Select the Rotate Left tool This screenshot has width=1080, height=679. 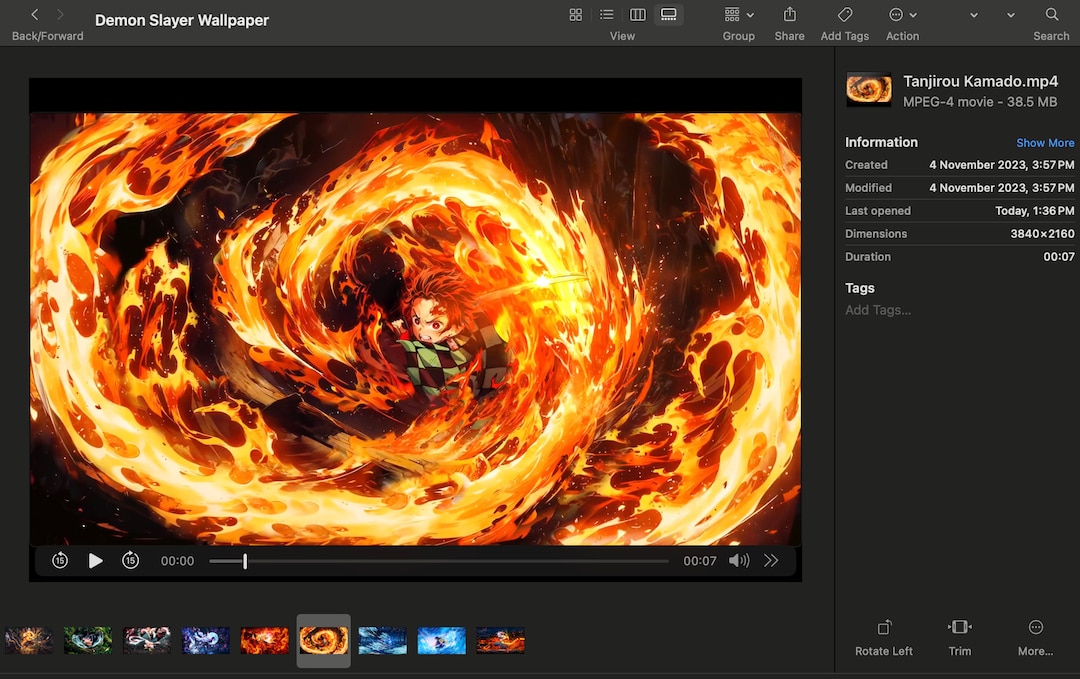(x=883, y=635)
